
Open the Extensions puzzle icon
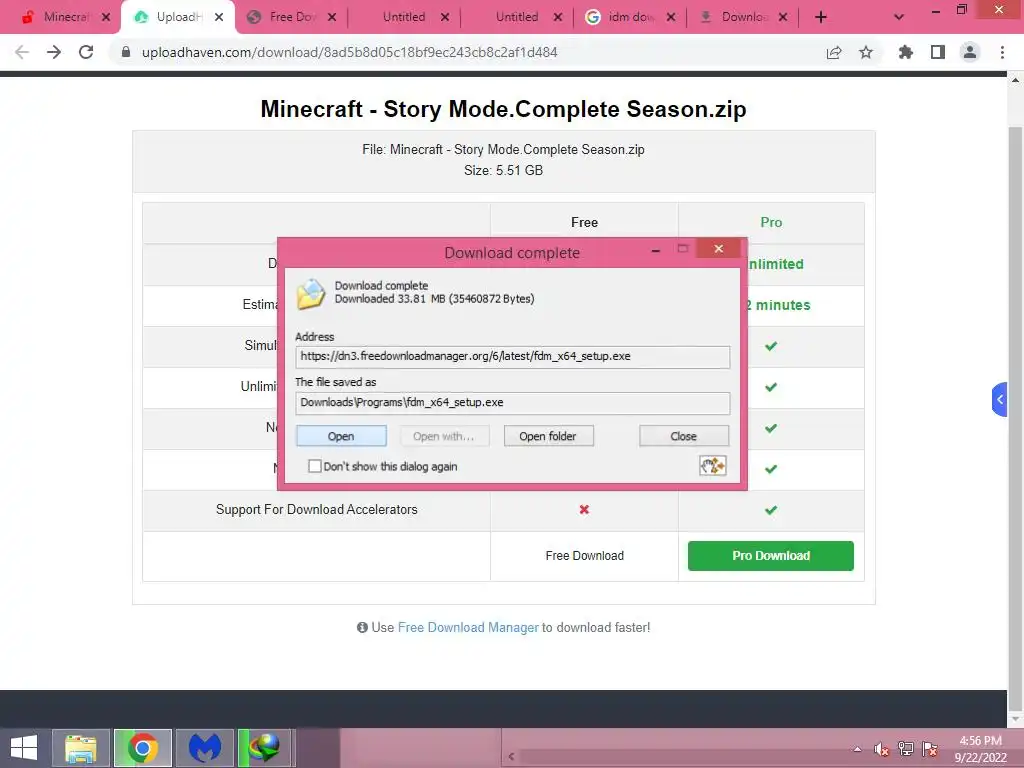point(905,52)
